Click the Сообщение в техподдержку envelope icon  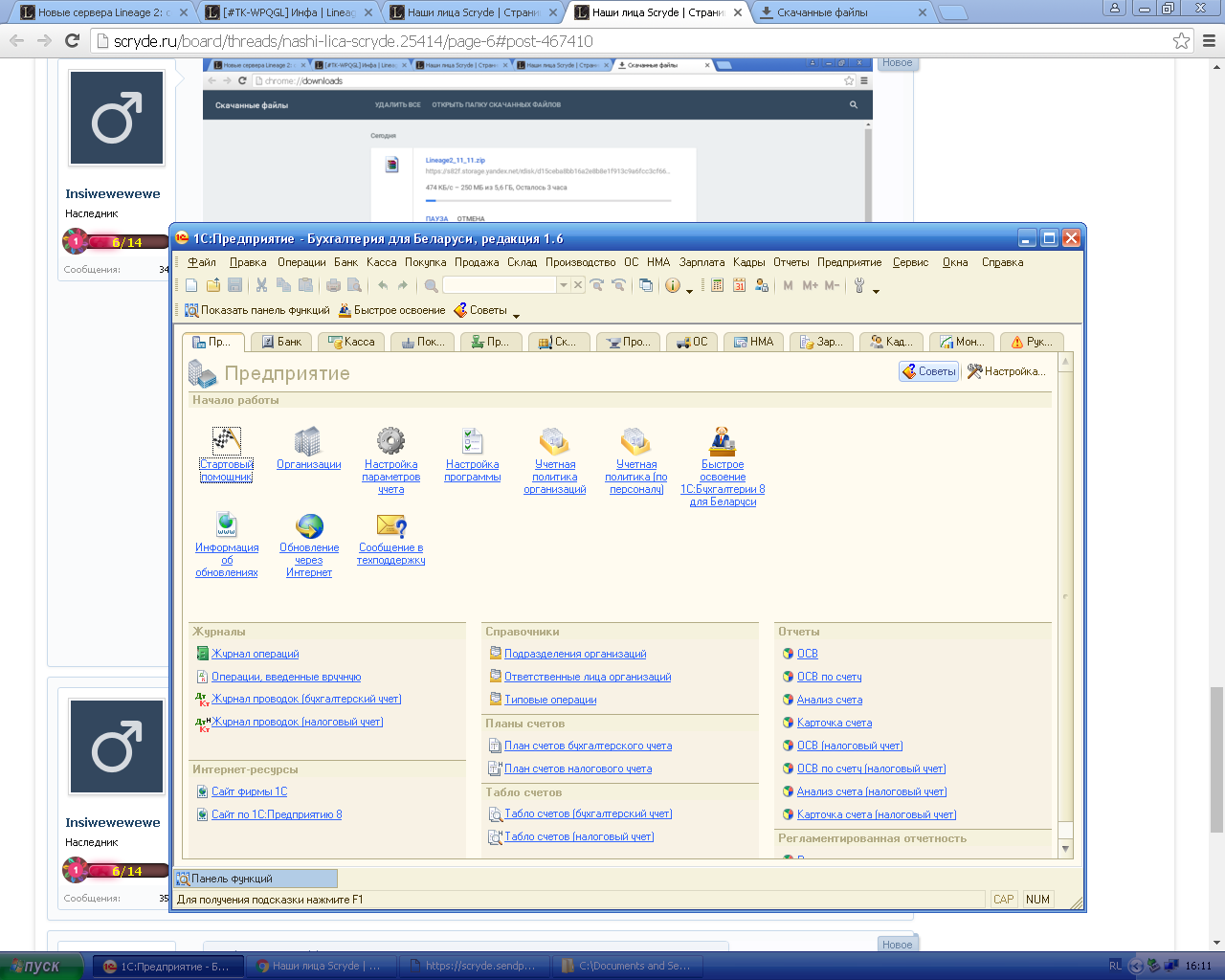point(391,525)
